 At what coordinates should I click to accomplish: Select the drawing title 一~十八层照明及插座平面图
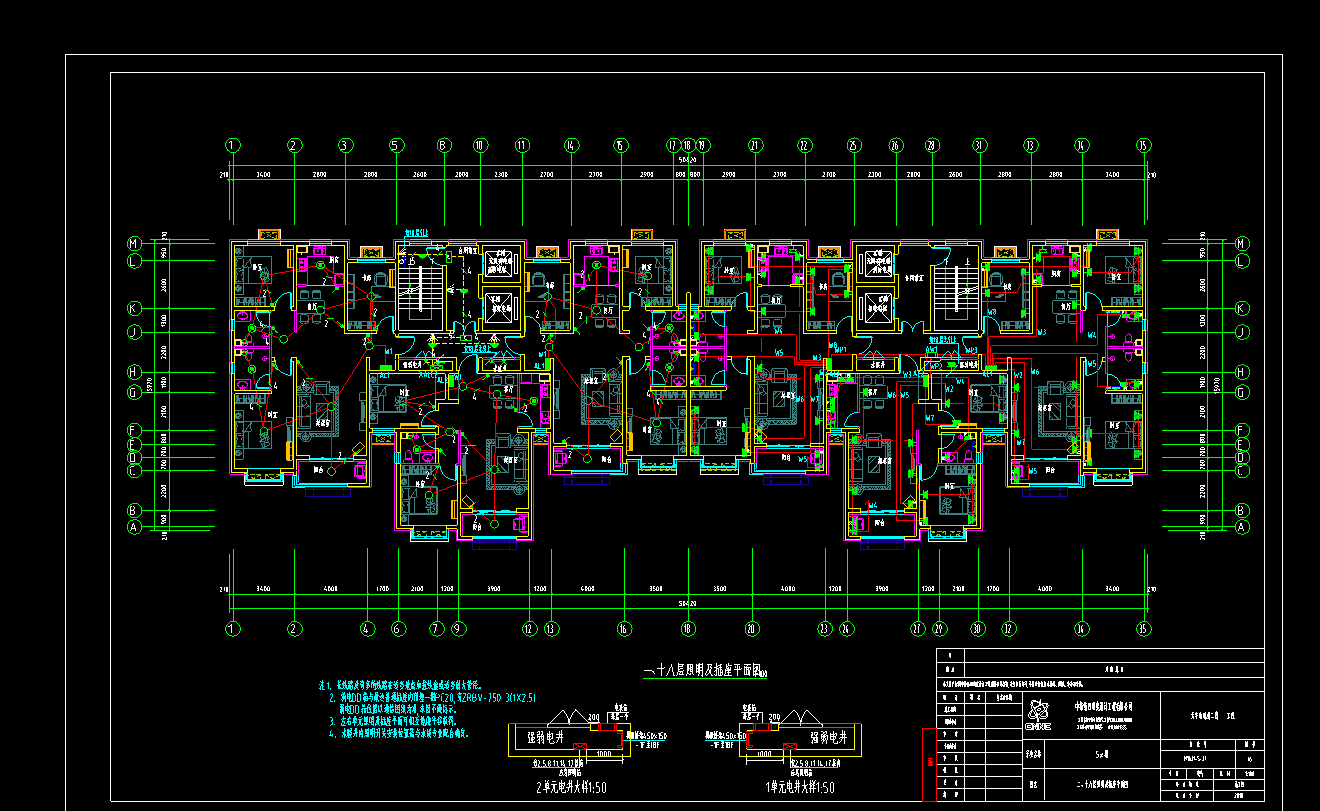[x=701, y=671]
